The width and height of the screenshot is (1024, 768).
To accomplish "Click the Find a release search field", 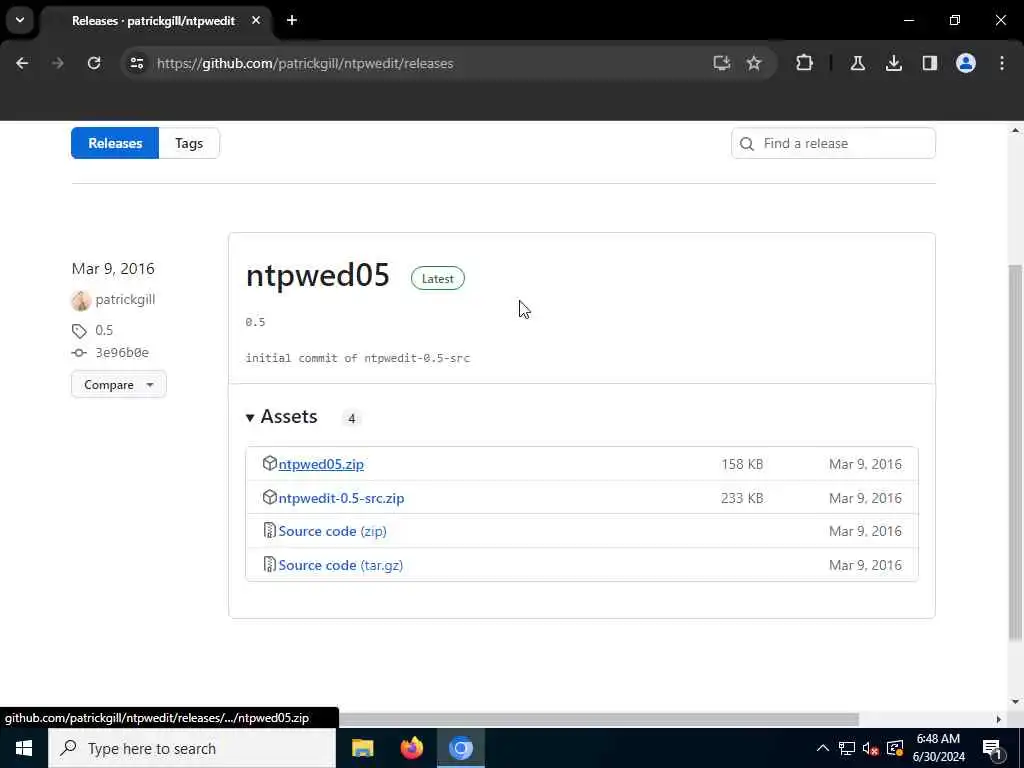I will pos(833,143).
